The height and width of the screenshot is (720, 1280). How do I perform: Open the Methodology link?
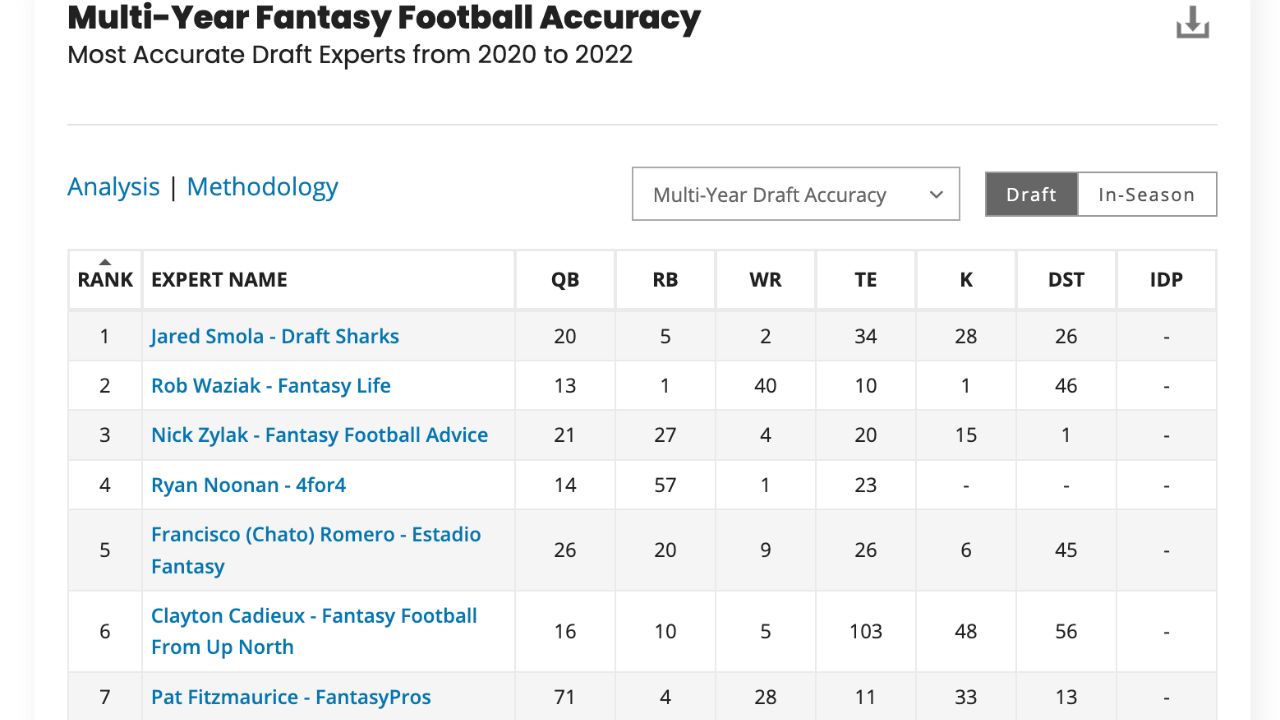[263, 187]
